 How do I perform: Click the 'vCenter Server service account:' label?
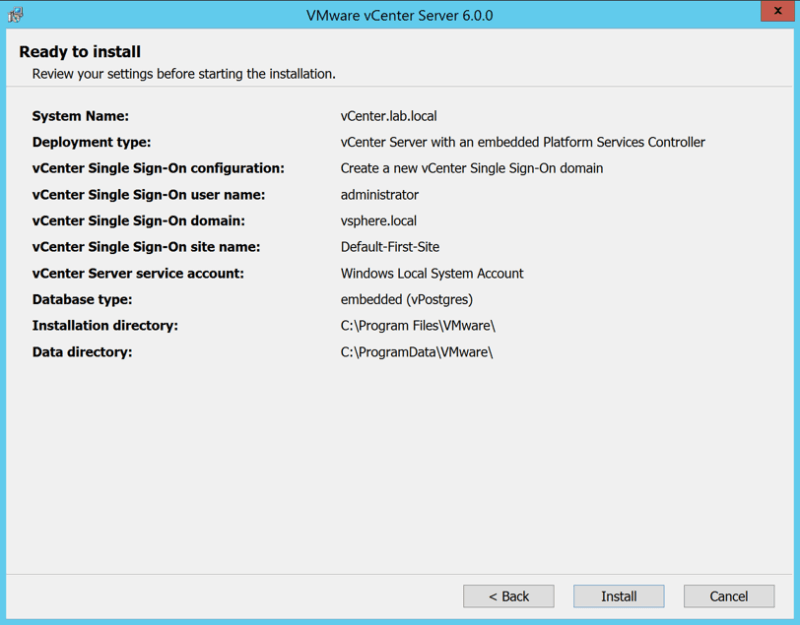(138, 273)
